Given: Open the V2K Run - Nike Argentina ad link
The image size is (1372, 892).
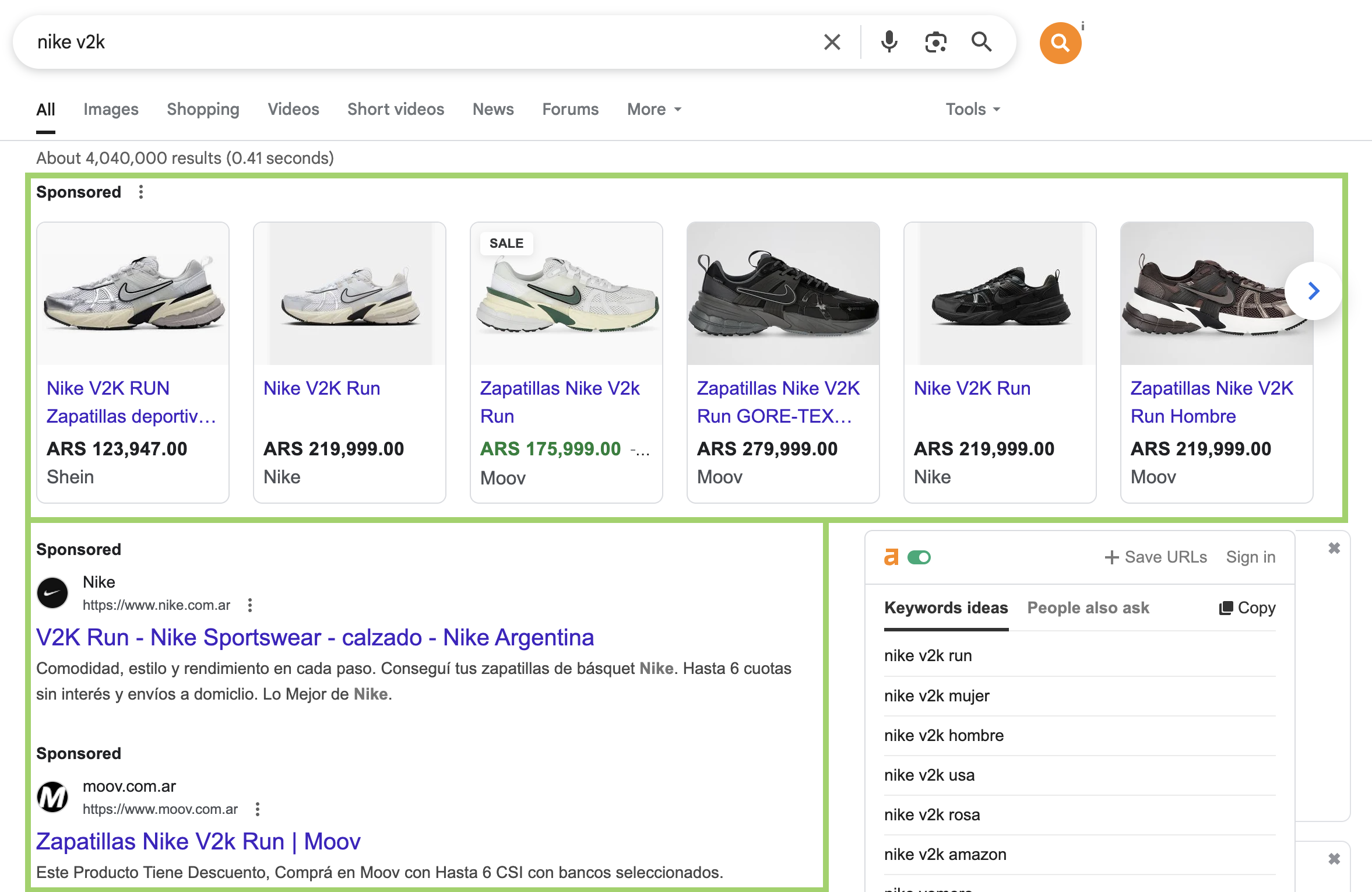Looking at the screenshot, I should point(315,638).
